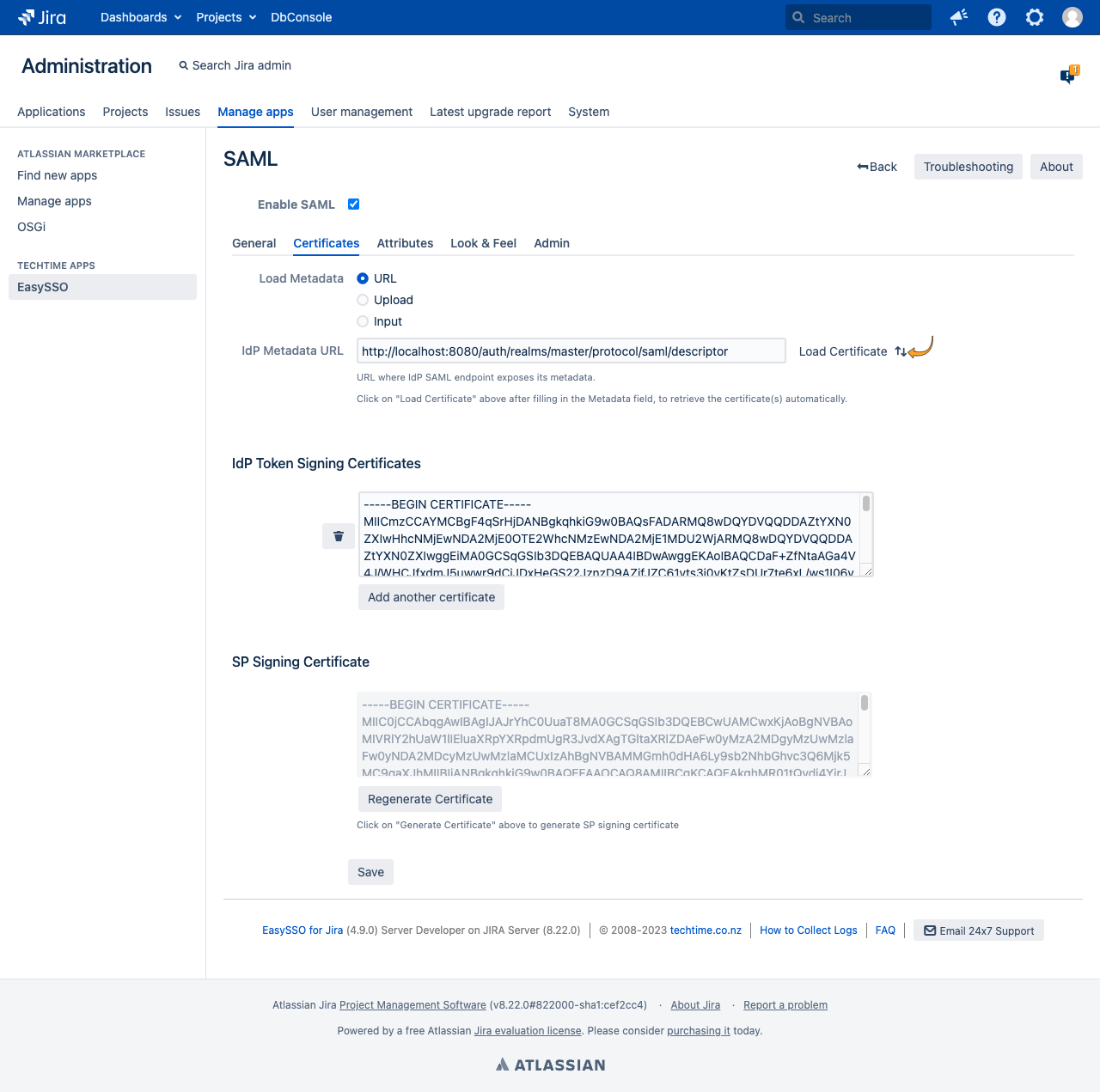Click the magnifier beside Search Jira admin
Image resolution: width=1100 pixels, height=1092 pixels.
(183, 65)
